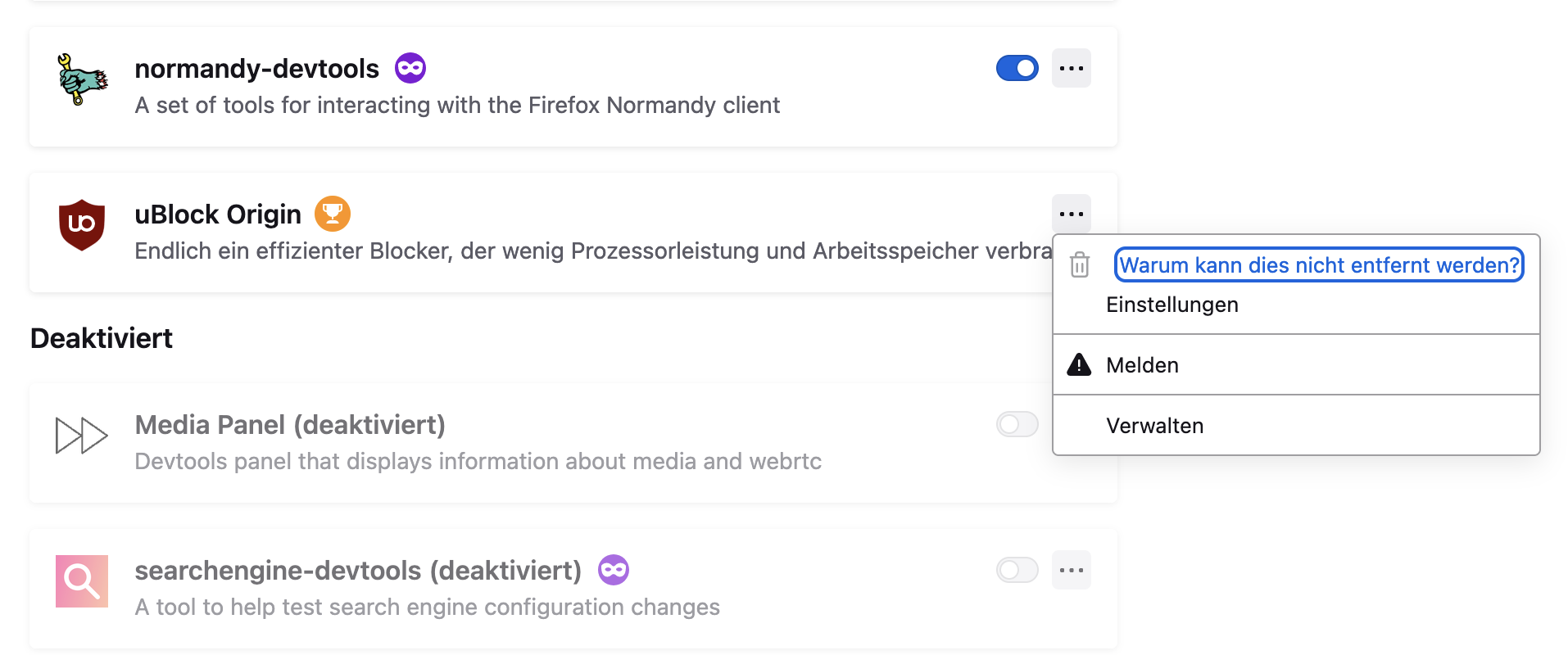Click the uBlock Origin shield icon
Screen dimensions: 1568x655
pyautogui.click(x=82, y=224)
